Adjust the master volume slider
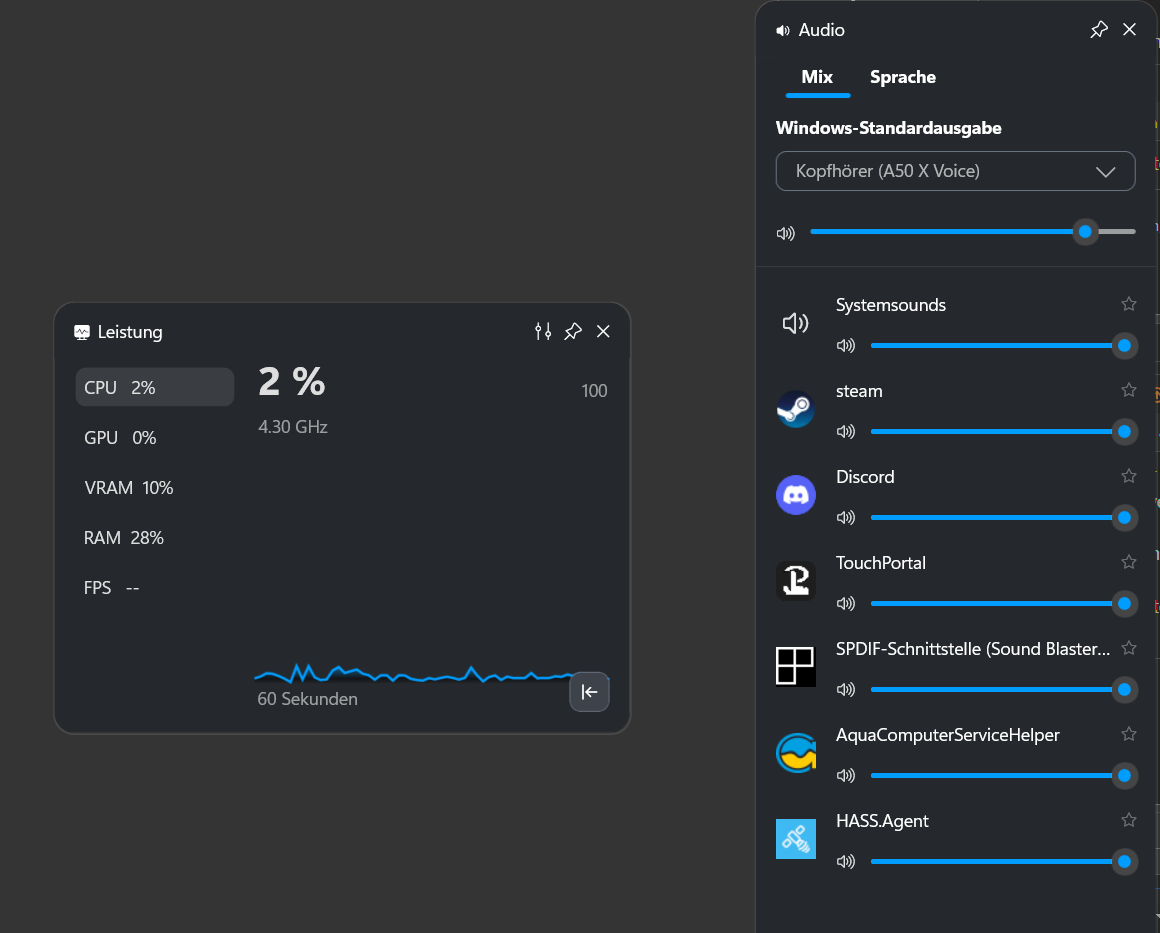Screen dimensions: 1160x933 click(972, 232)
